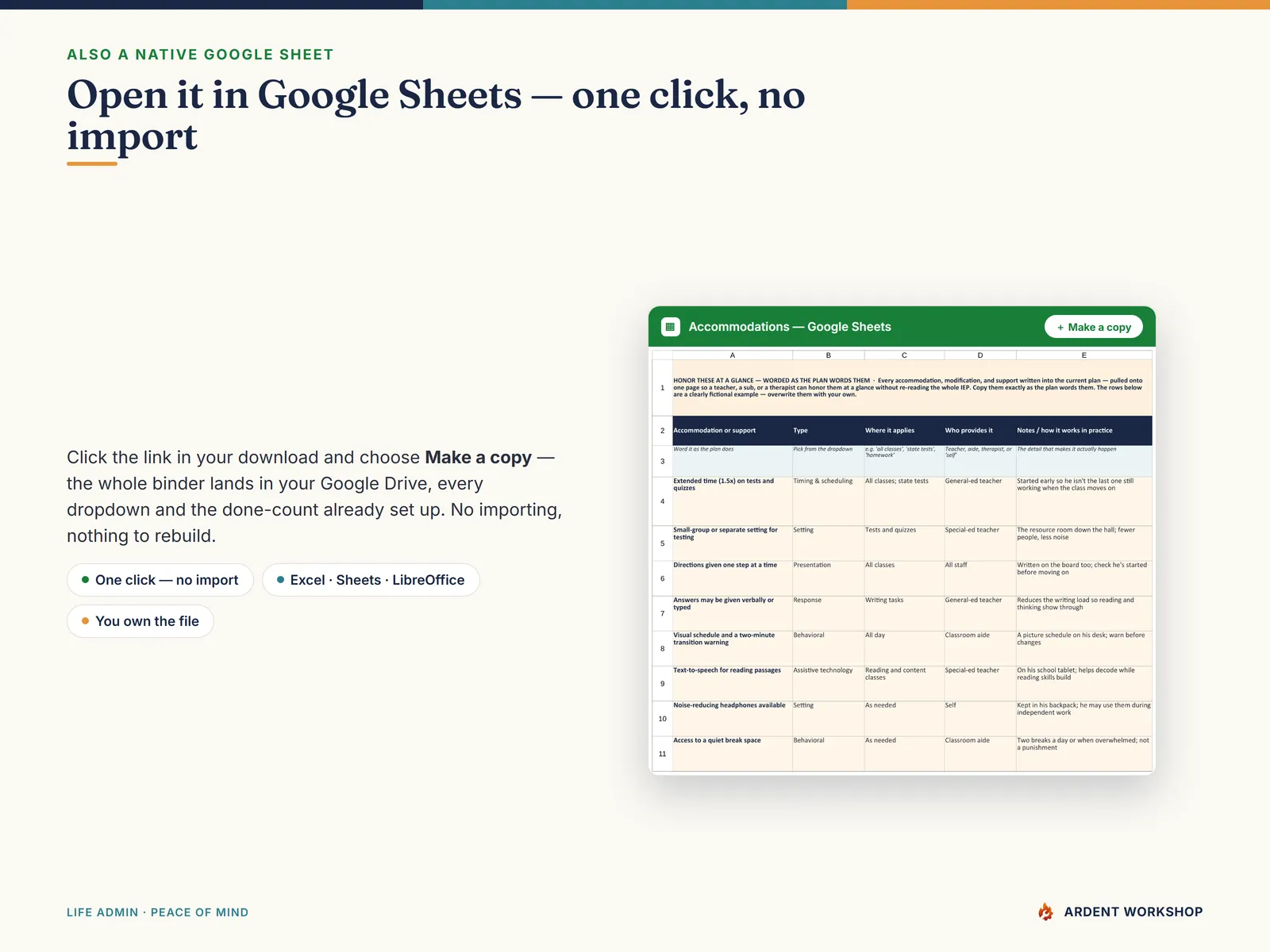The width and height of the screenshot is (1270, 952).
Task: Select row 4 header
Action: click(x=662, y=501)
